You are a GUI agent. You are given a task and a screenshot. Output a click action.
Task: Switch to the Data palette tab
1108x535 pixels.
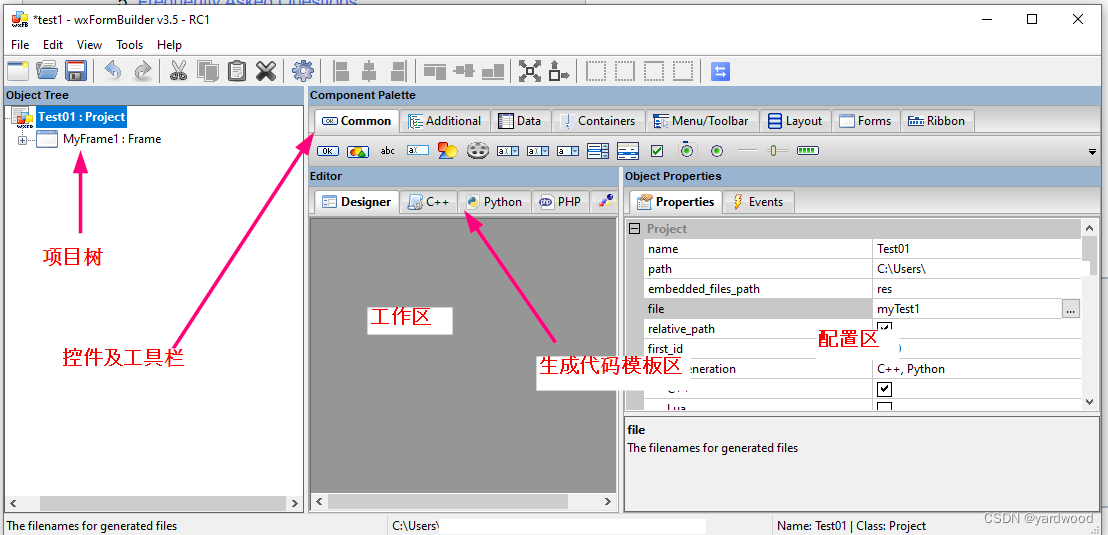(520, 121)
